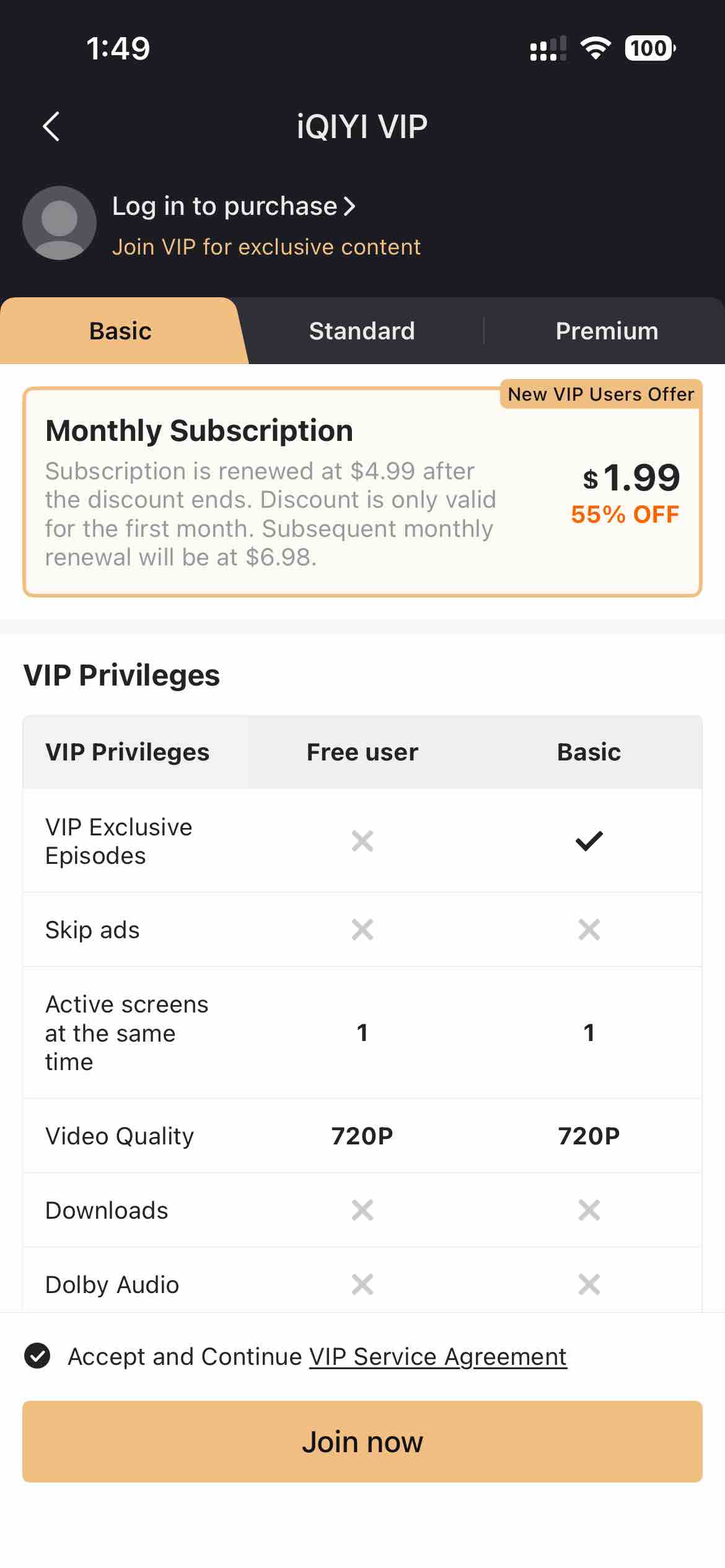This screenshot has width=725, height=1568.
Task: Tap Basic X icon for Downloads
Action: click(589, 1209)
